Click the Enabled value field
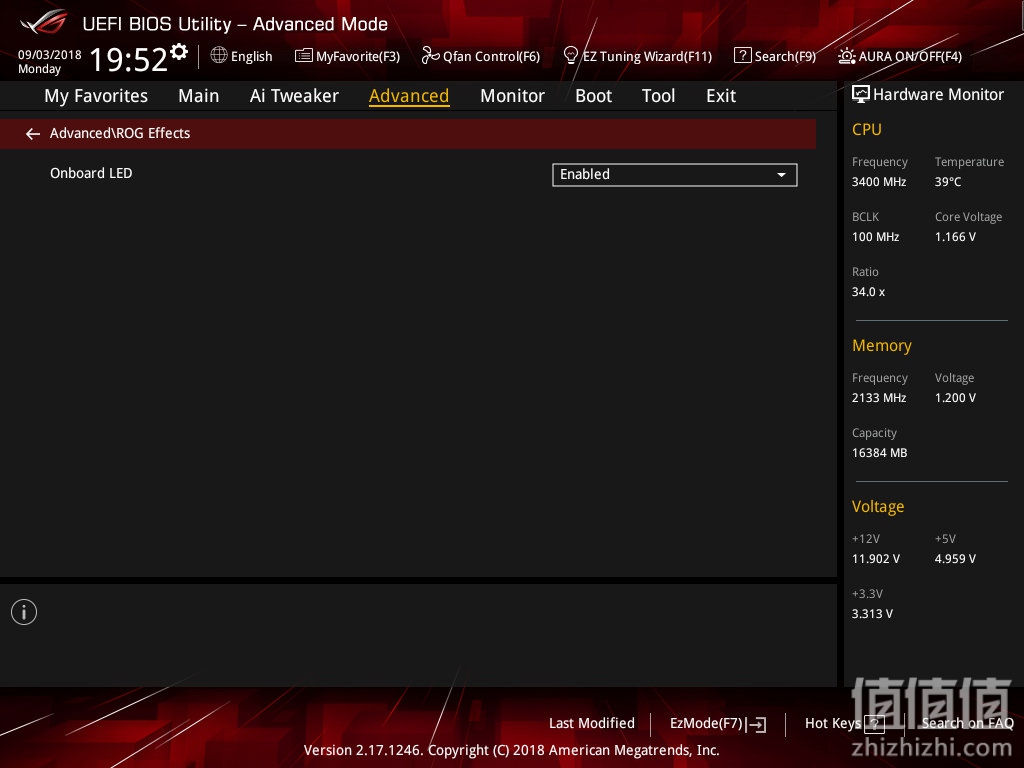The width and height of the screenshot is (1024, 768). [675, 175]
